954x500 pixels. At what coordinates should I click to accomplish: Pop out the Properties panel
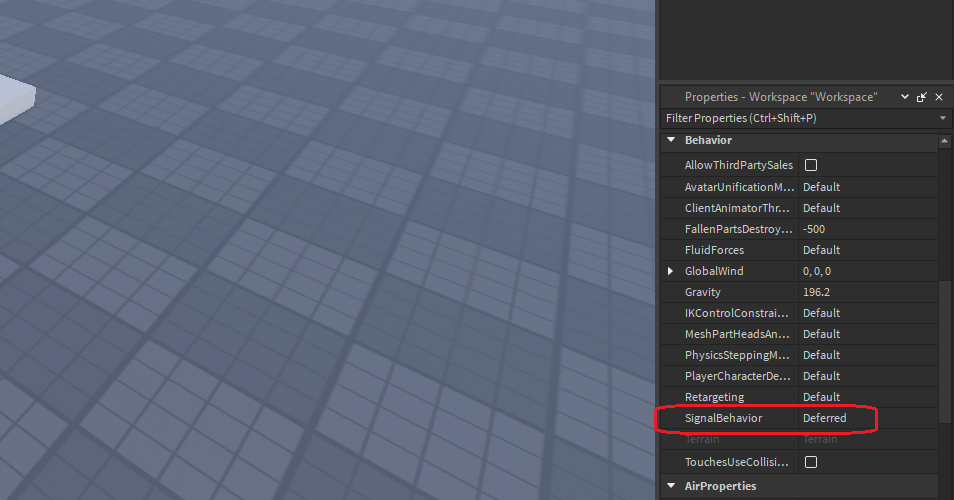click(x=922, y=97)
